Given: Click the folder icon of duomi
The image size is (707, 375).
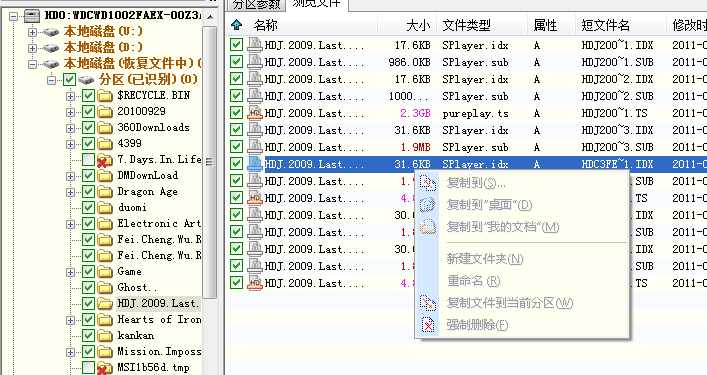Looking at the screenshot, I should pos(105,208).
